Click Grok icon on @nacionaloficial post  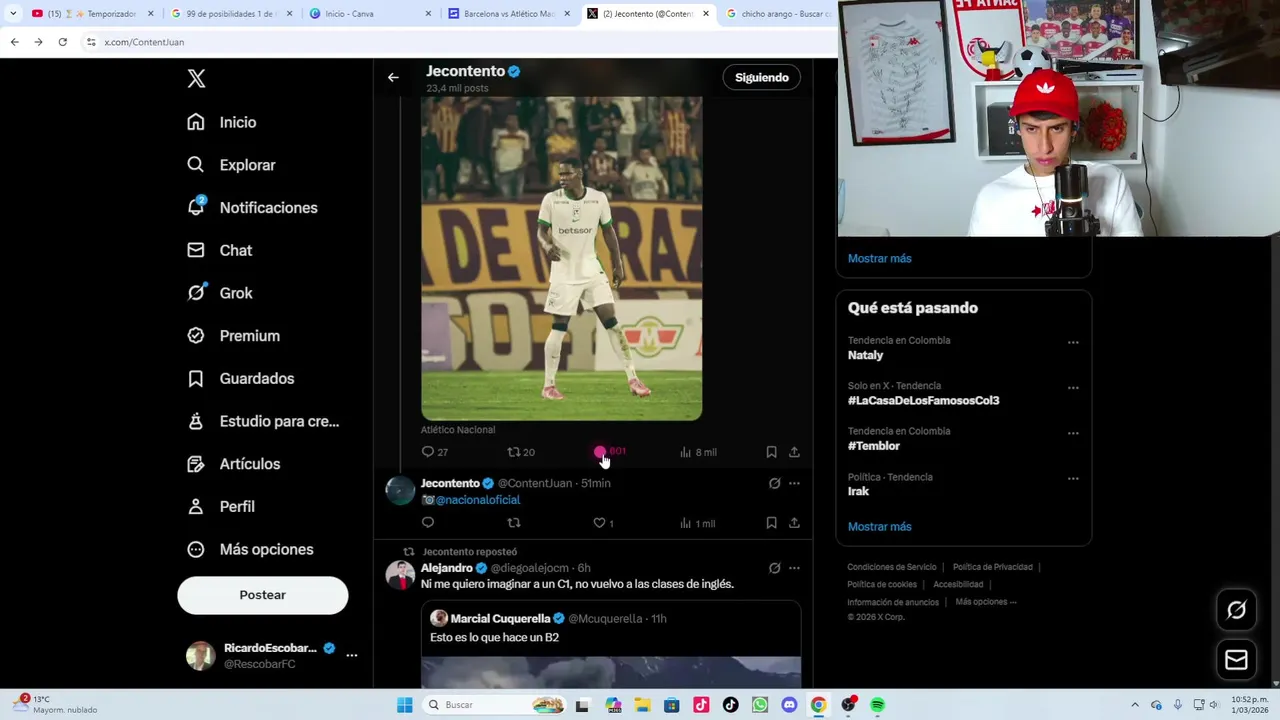[x=774, y=483]
